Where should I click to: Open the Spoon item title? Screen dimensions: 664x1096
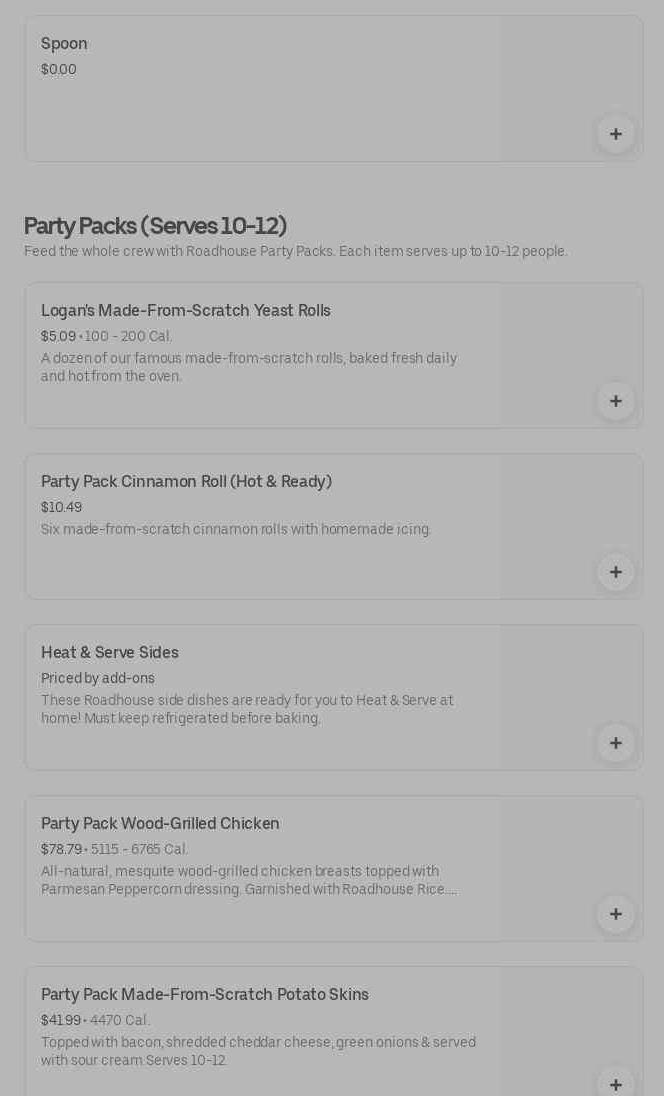click(x=64, y=44)
